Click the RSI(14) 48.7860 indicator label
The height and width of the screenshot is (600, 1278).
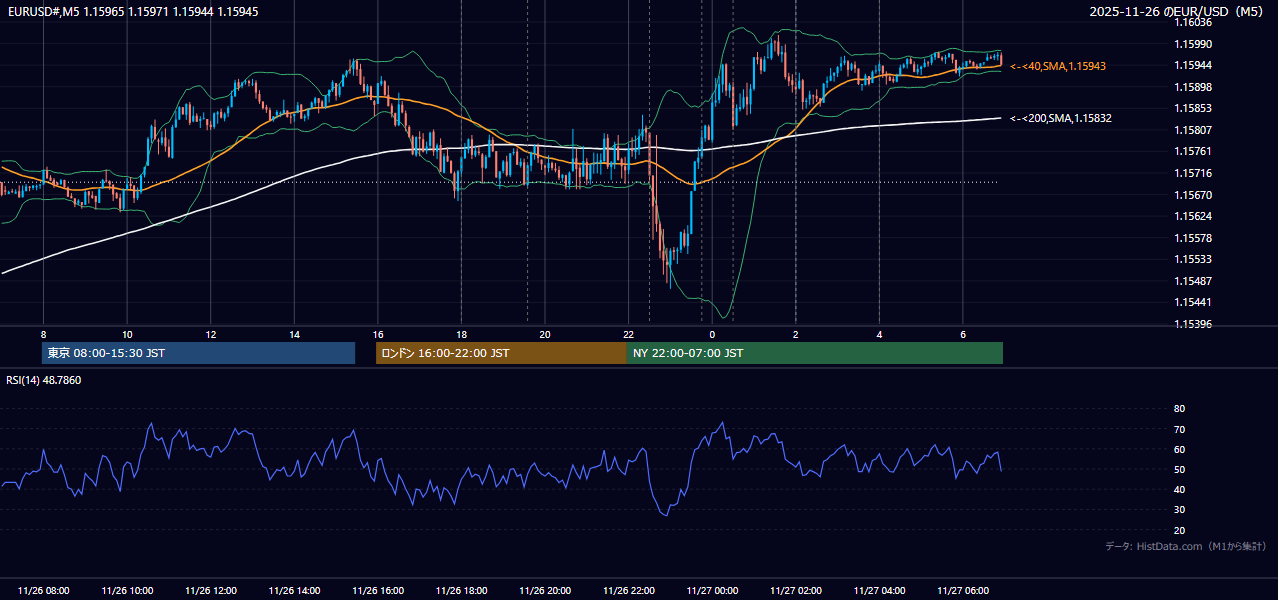click(x=44, y=380)
